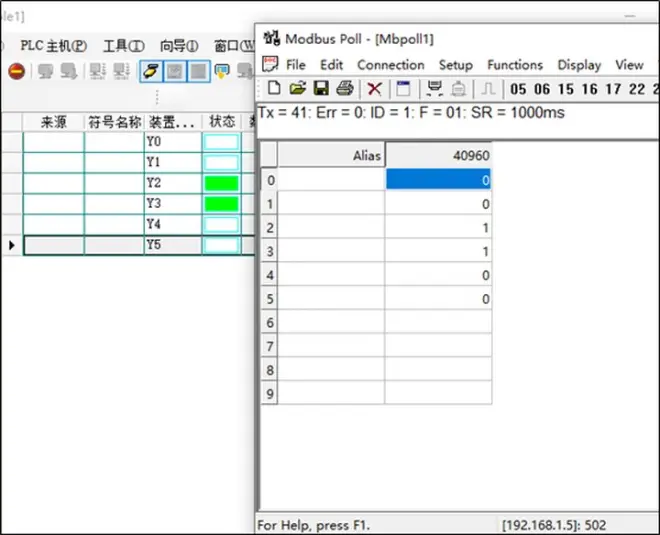
Task: Click the second gray module list icon in PLC toolbar
Action: (x=121, y=71)
